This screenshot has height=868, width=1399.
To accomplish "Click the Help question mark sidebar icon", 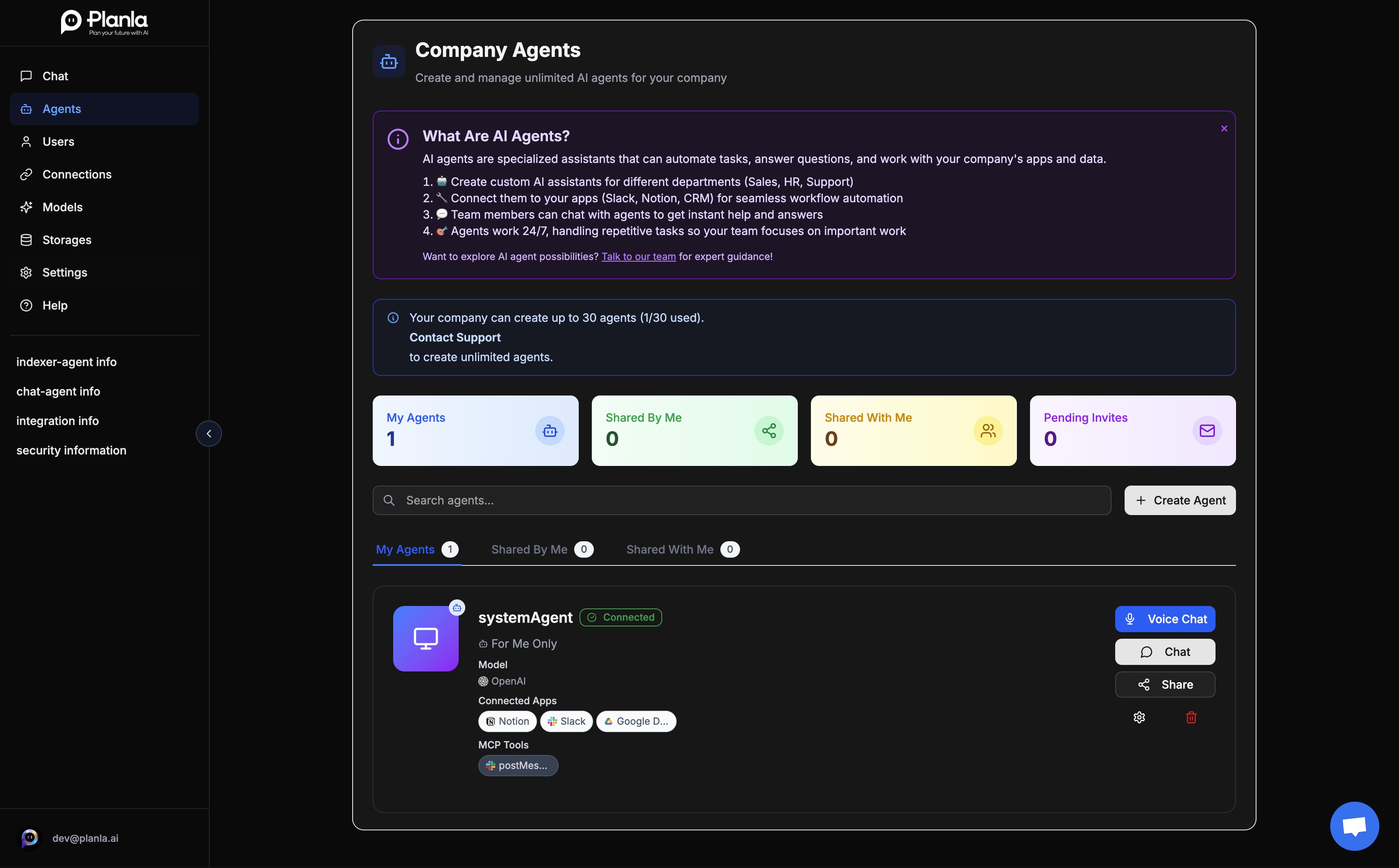I will (x=26, y=305).
